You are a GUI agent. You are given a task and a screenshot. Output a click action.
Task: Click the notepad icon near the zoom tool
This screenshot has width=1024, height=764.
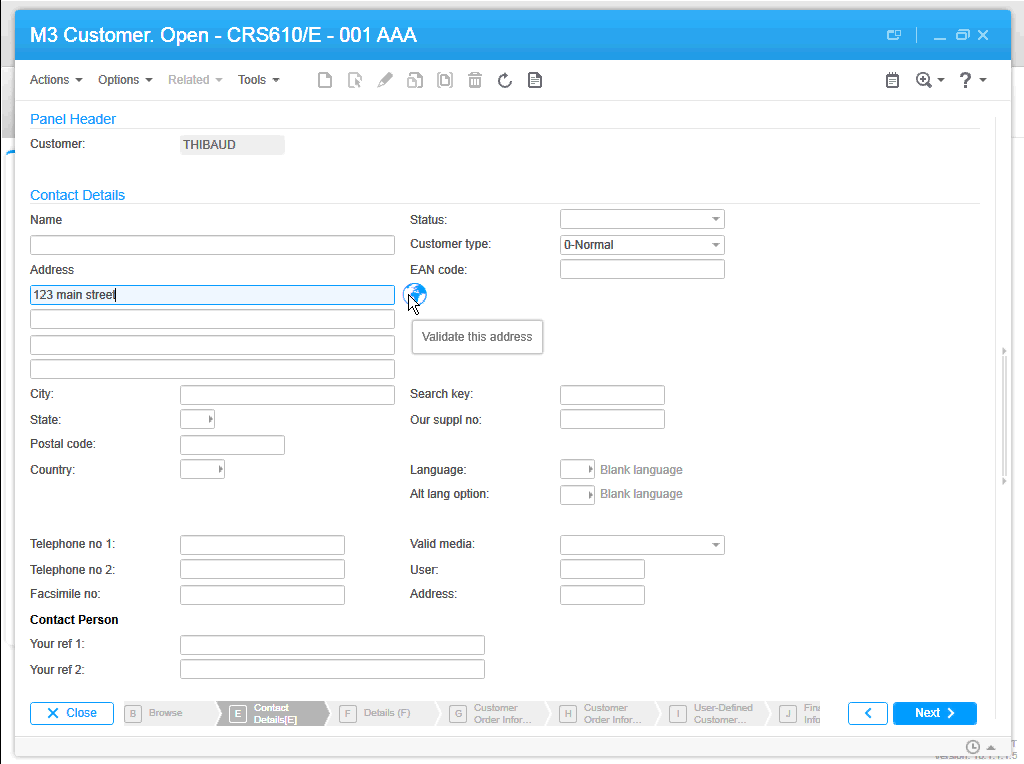893,80
